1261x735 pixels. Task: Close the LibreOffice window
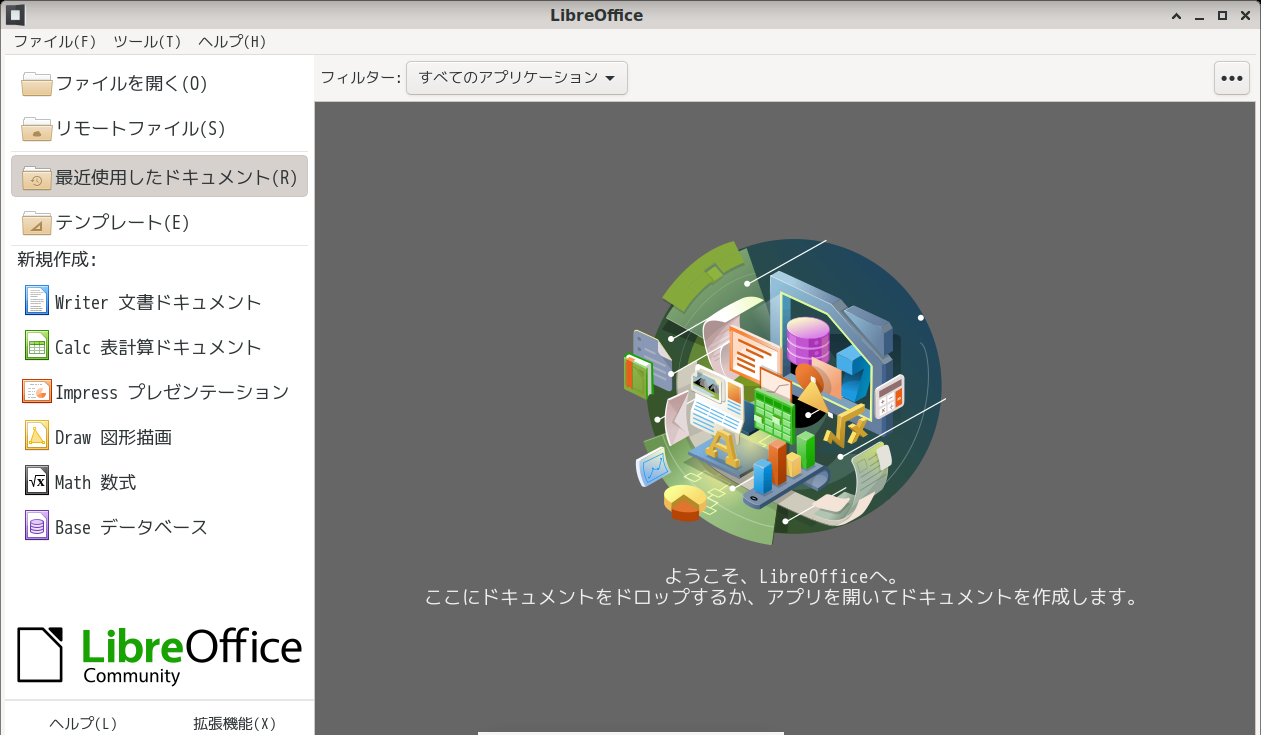tap(1244, 16)
